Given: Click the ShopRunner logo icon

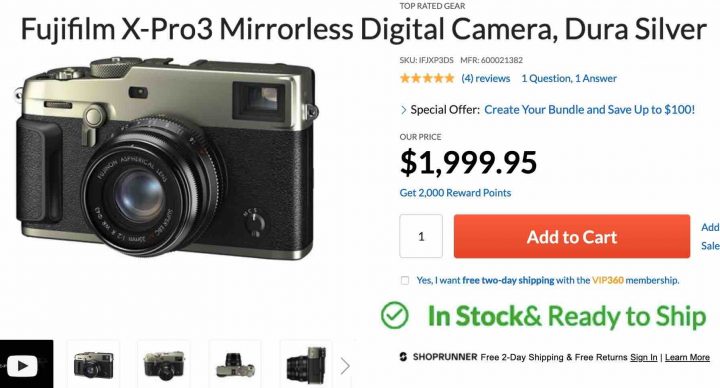Looking at the screenshot, I should coord(403,357).
